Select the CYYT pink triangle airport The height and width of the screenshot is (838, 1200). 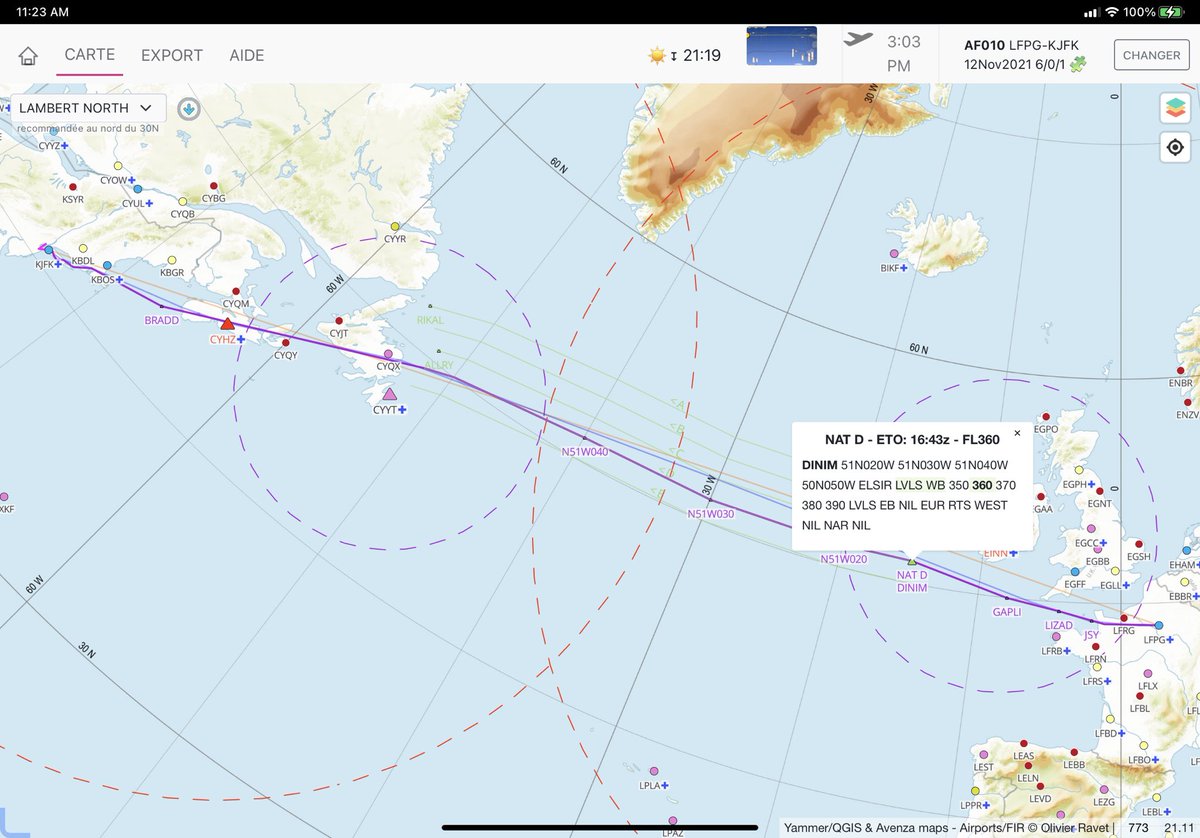coord(389,394)
